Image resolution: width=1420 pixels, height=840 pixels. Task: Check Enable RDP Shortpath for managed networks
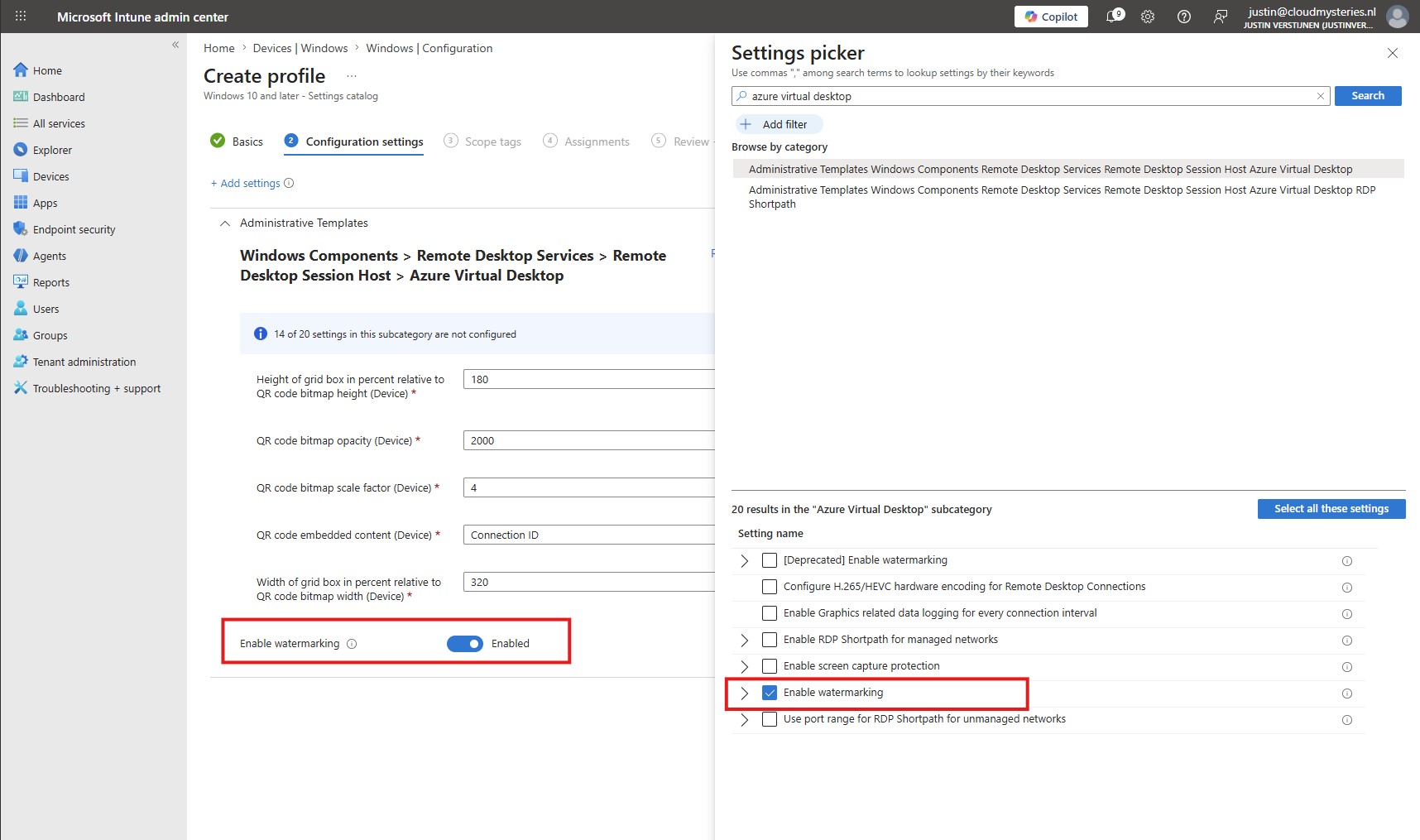[770, 640]
